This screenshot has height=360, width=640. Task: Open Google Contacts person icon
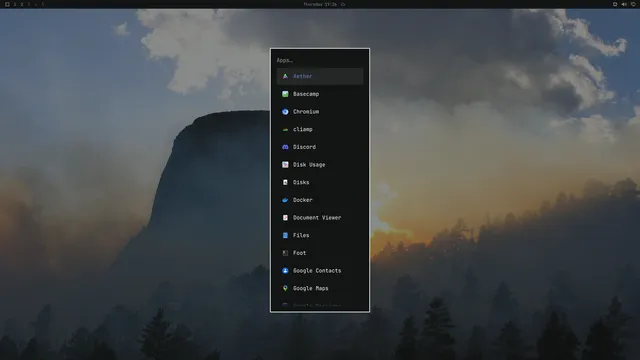(285, 271)
